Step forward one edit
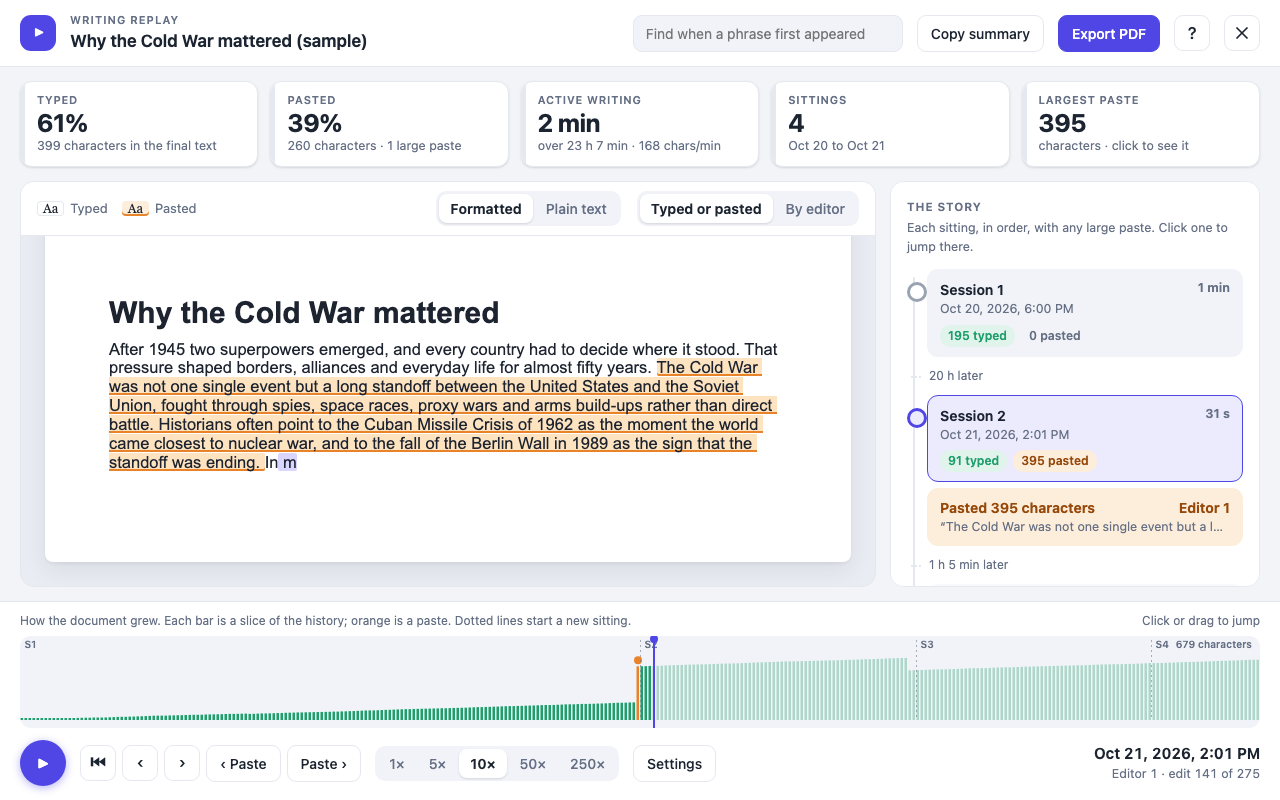 click(x=182, y=763)
